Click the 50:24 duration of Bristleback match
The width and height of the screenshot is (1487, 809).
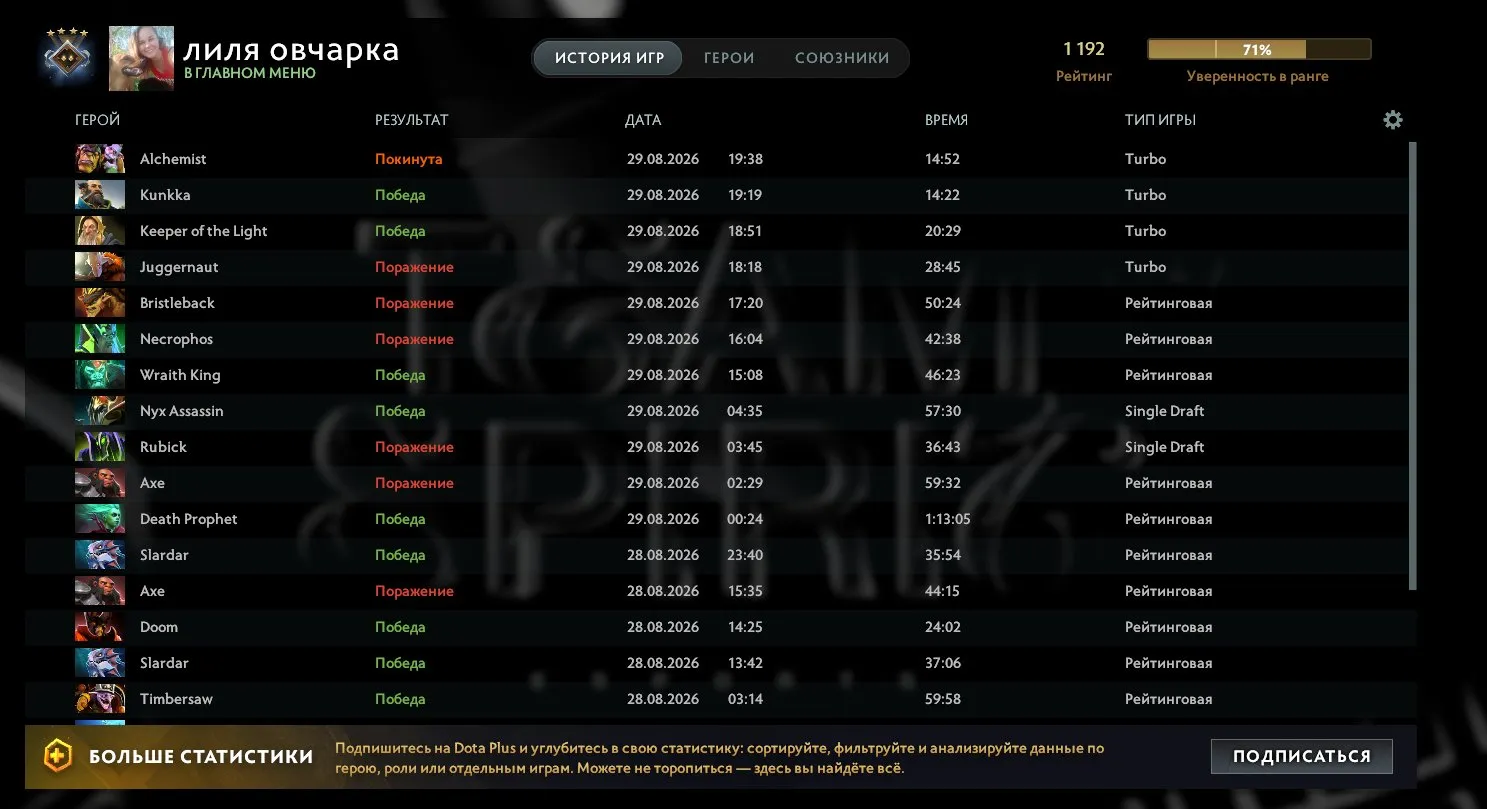click(x=943, y=303)
